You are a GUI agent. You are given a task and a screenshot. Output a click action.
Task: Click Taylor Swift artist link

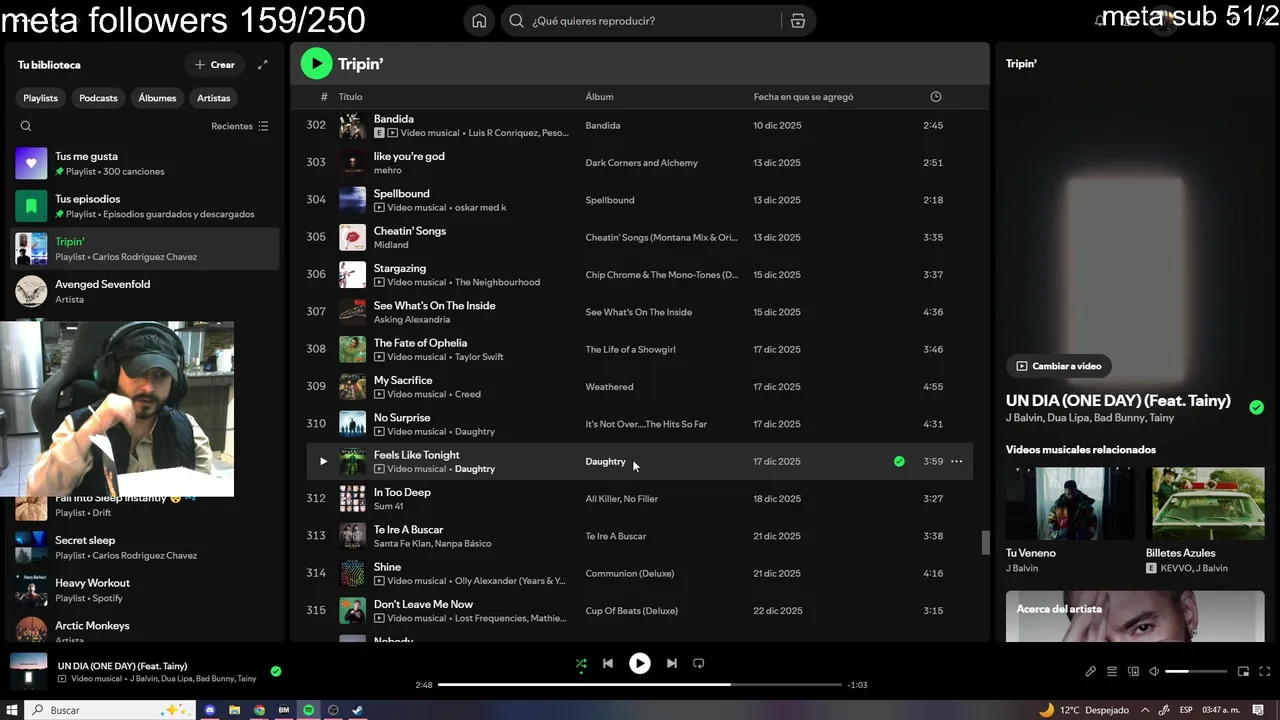tap(479, 357)
